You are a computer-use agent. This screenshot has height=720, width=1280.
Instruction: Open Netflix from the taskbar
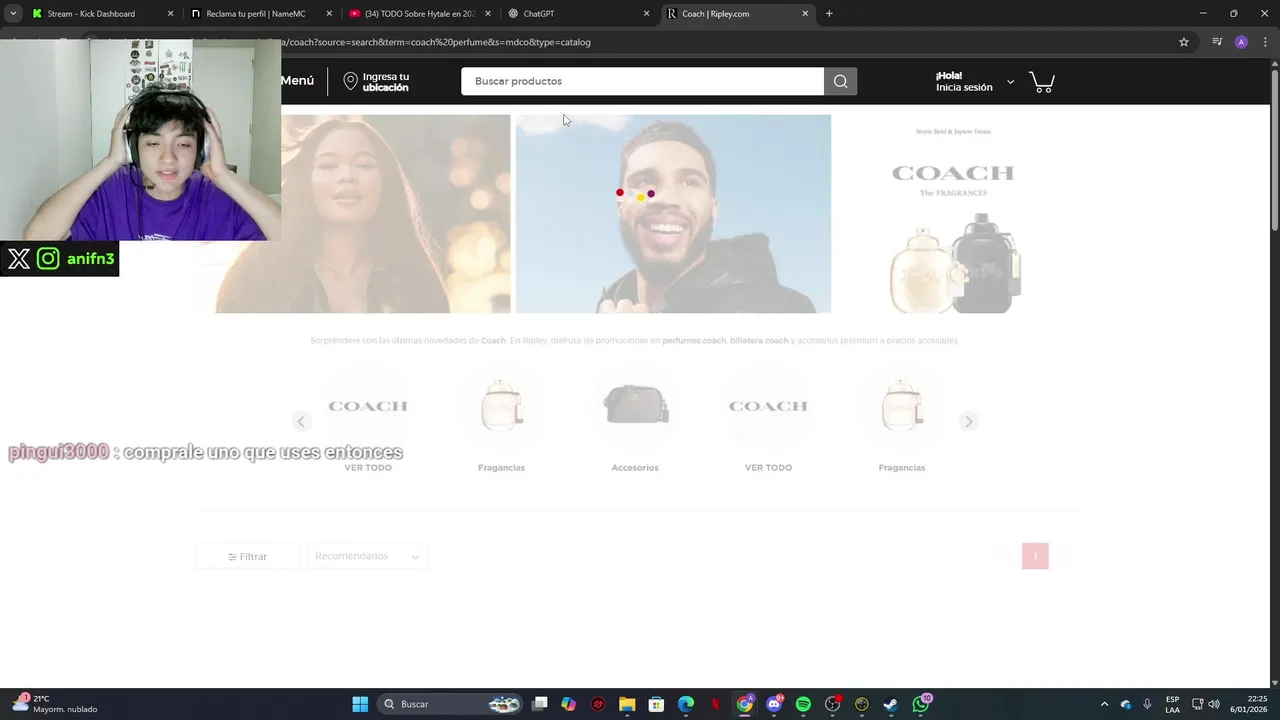[x=715, y=704]
